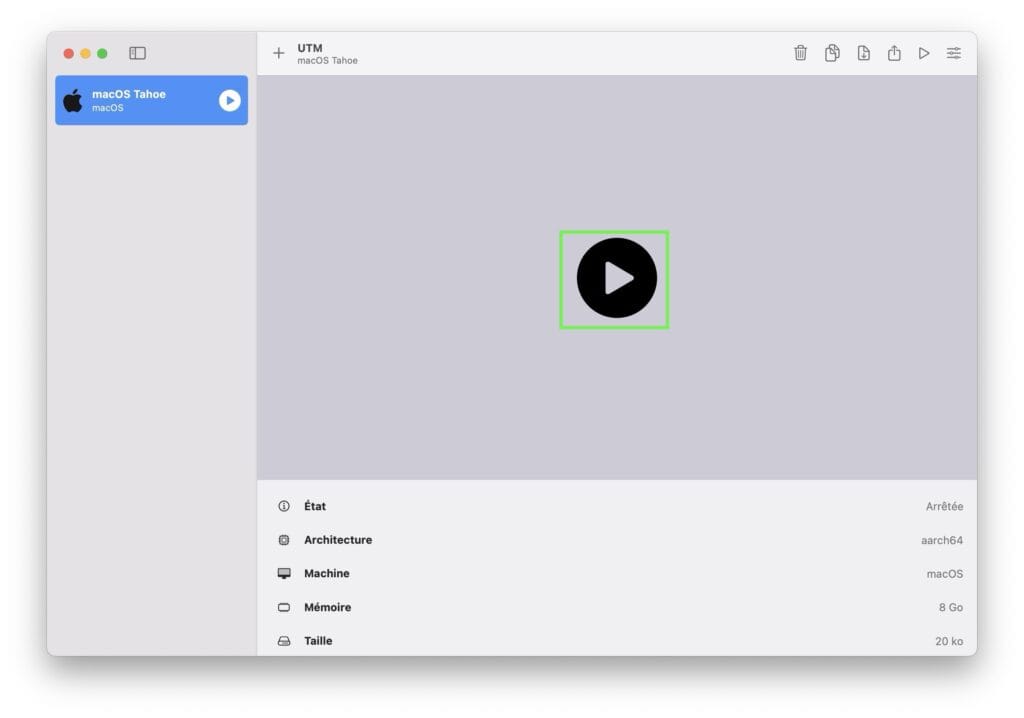Click the Apple logo of macOS Tahoe
Image resolution: width=1024 pixels, height=718 pixels.
pyautogui.click(x=73, y=101)
